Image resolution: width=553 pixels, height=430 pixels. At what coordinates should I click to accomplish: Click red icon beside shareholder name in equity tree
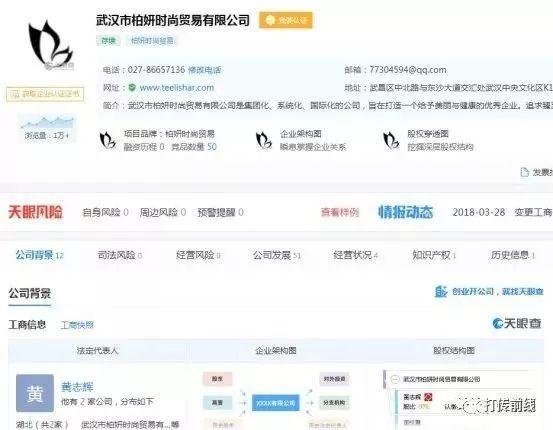428,397
